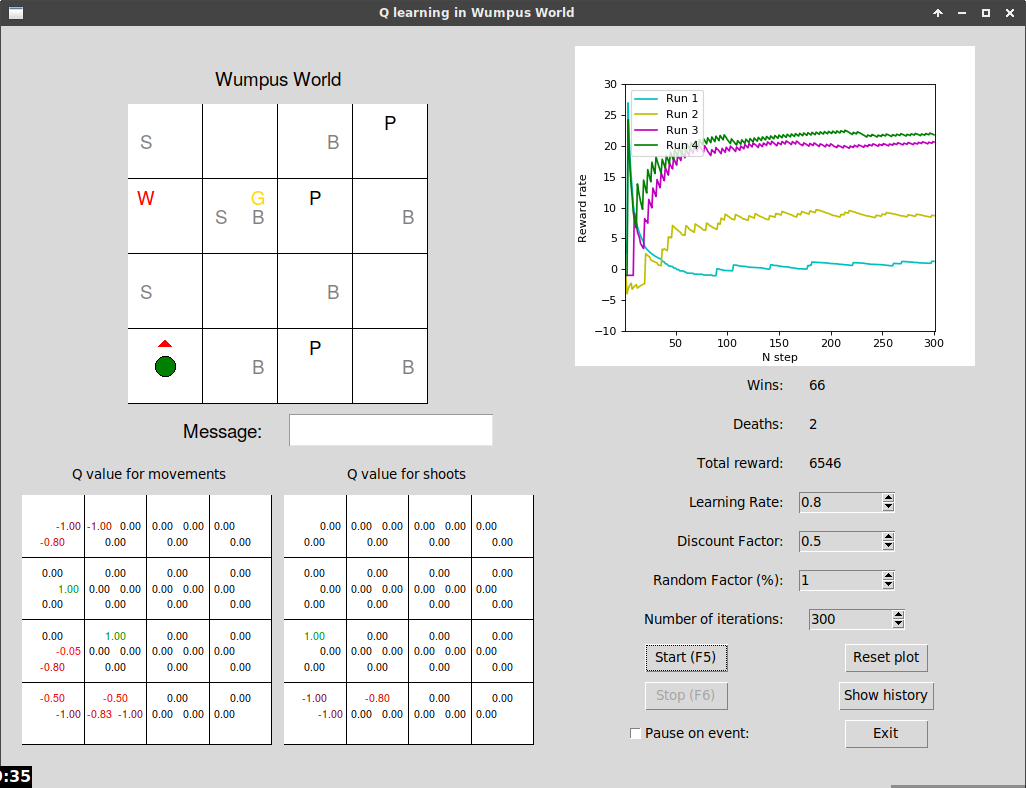The width and height of the screenshot is (1026, 788).
Task: Click the S stench in the gold cell
Action: [221, 217]
